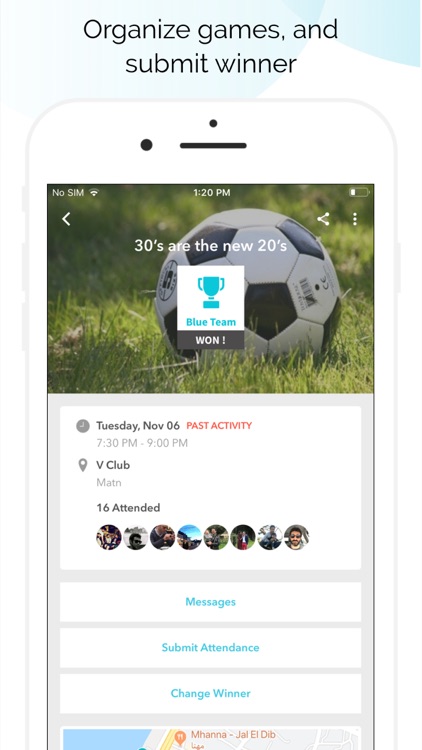
Task: Open the map preview at Mhanna - Jal El Dib
Action: point(211,739)
